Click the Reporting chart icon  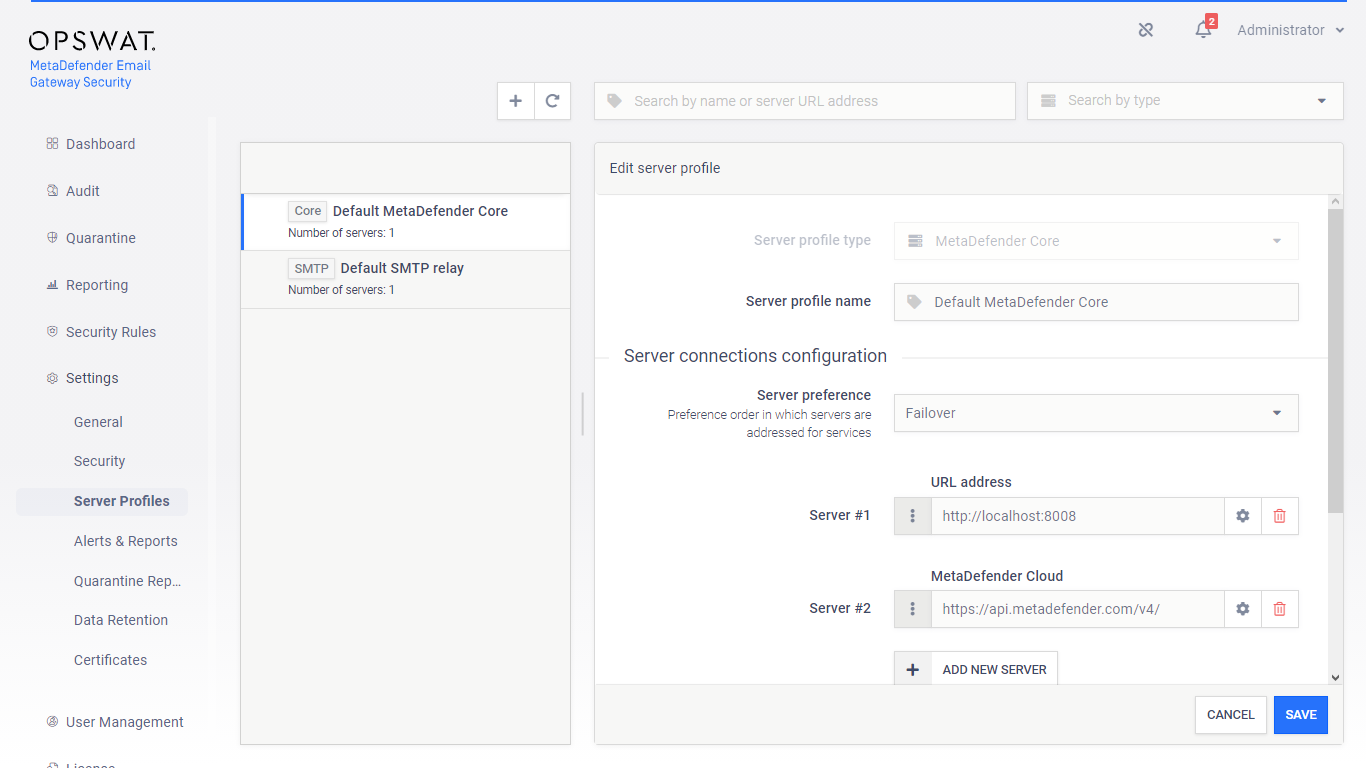(52, 285)
